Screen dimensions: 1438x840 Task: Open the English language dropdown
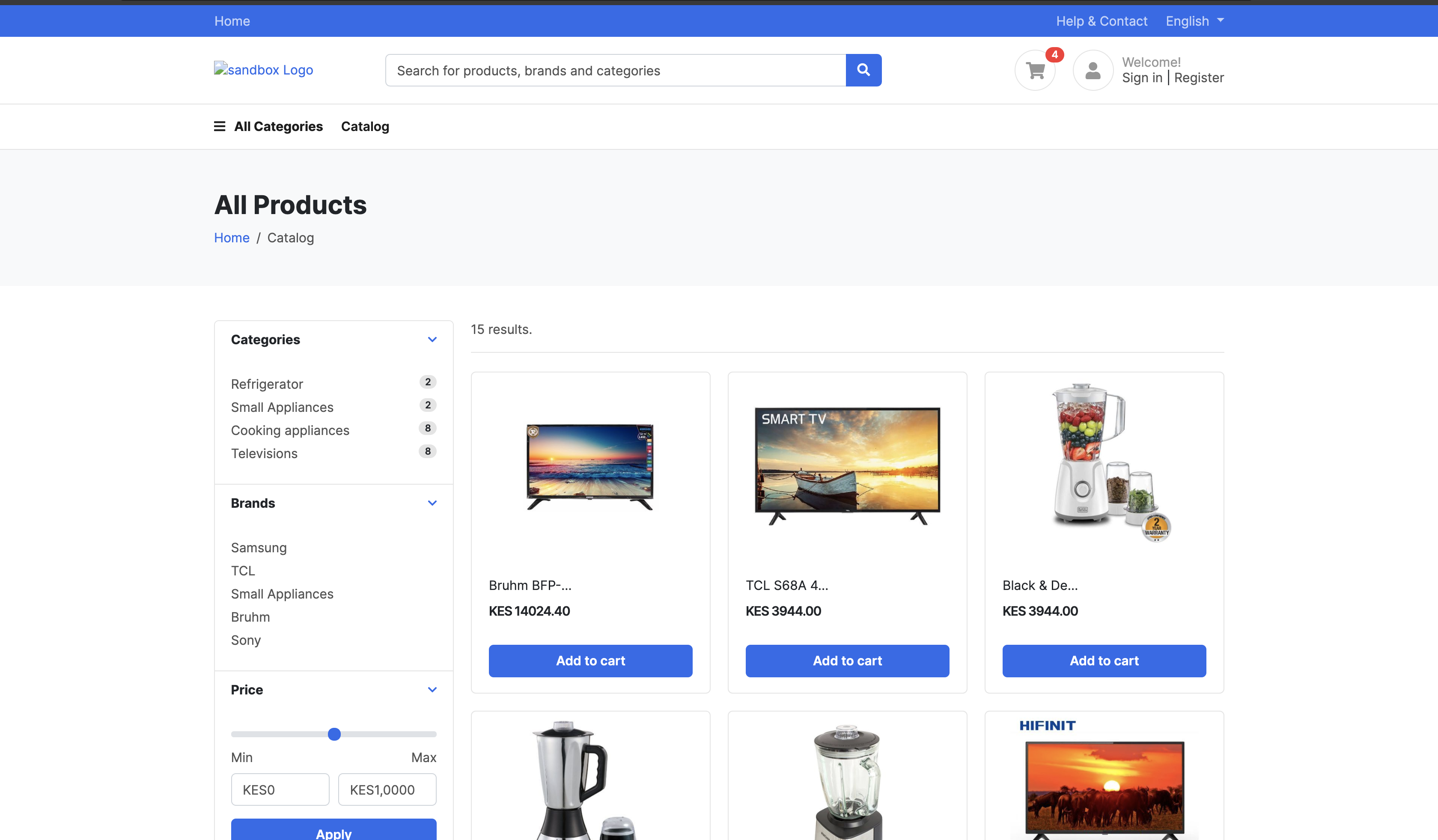1195,21
